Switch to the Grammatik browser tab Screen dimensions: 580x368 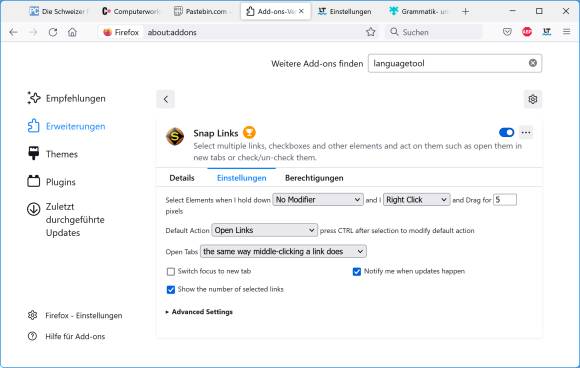419,11
